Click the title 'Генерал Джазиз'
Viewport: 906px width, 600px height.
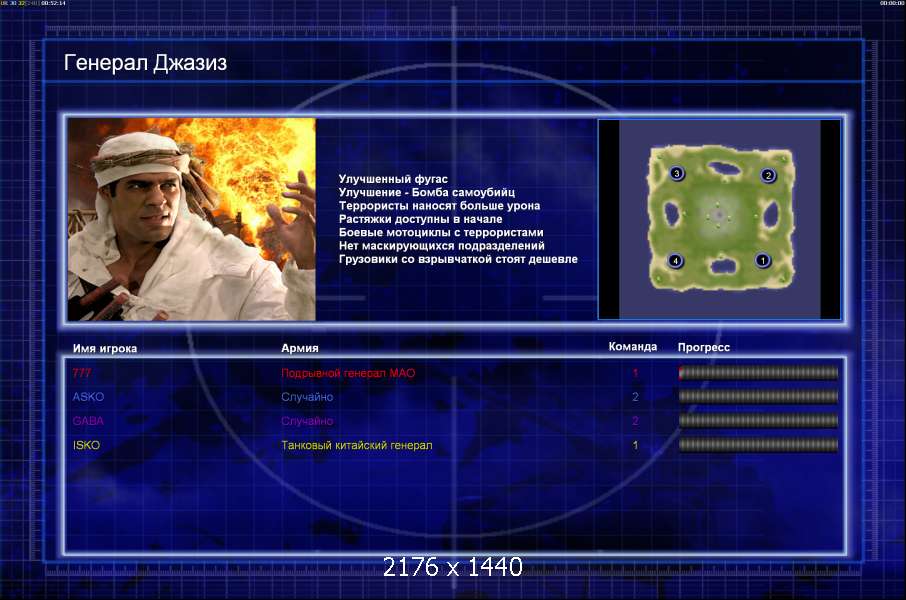tap(145, 62)
